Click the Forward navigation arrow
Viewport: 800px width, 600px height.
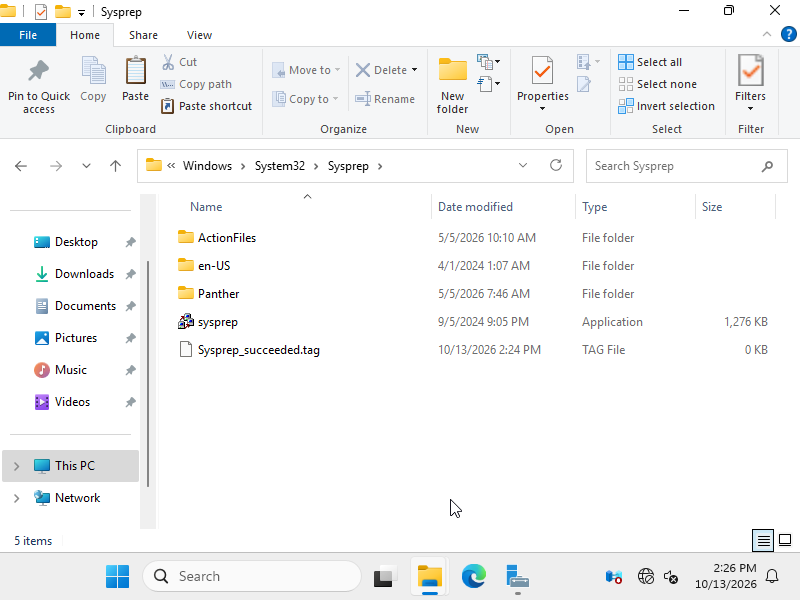click(56, 166)
